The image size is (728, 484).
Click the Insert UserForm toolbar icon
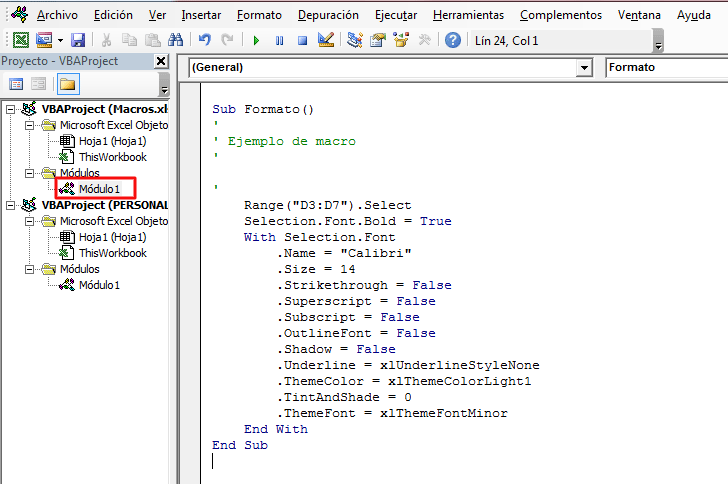click(44, 40)
